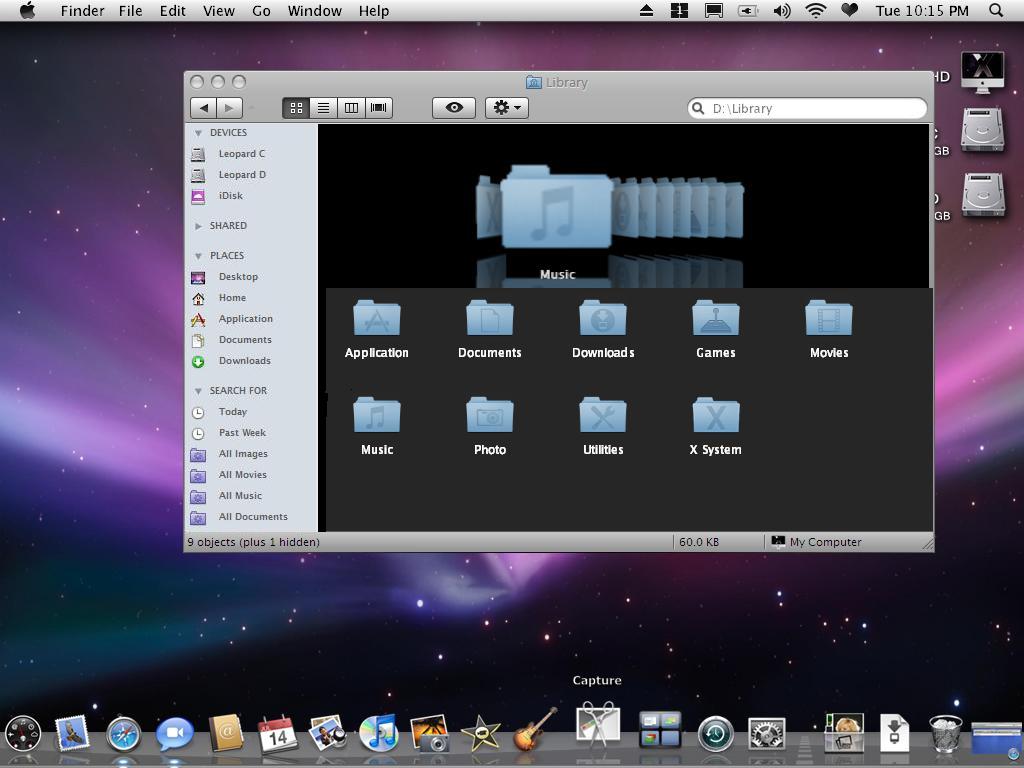Go back with the left arrow button
1024x768 pixels.
[203, 108]
